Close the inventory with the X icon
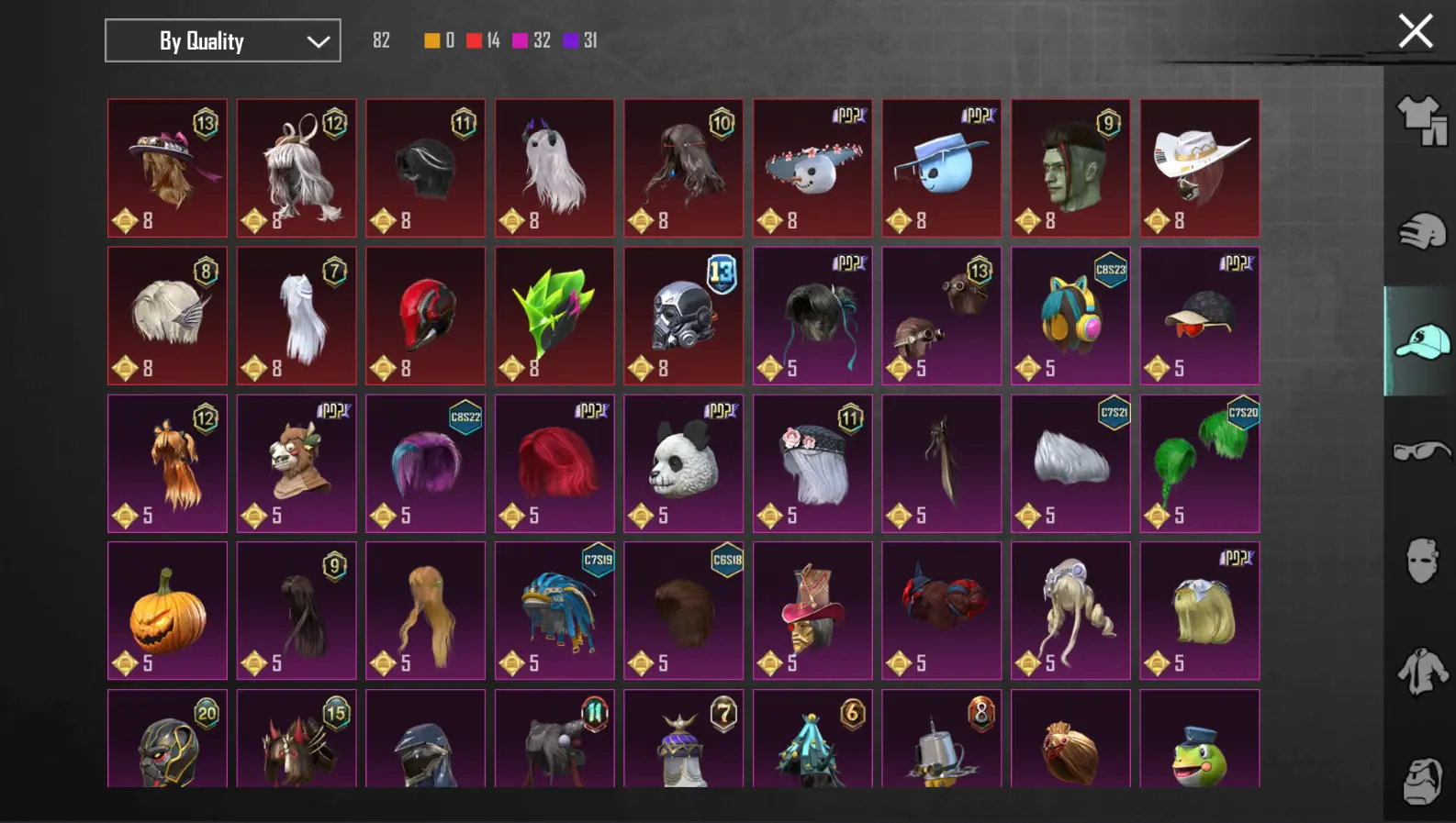Viewport: 1456px width, 823px height. tap(1415, 31)
